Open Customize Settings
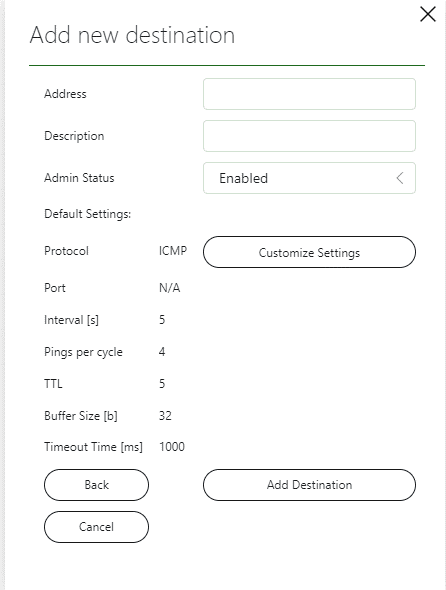Viewport: 446px width, 590px height. pos(309,252)
